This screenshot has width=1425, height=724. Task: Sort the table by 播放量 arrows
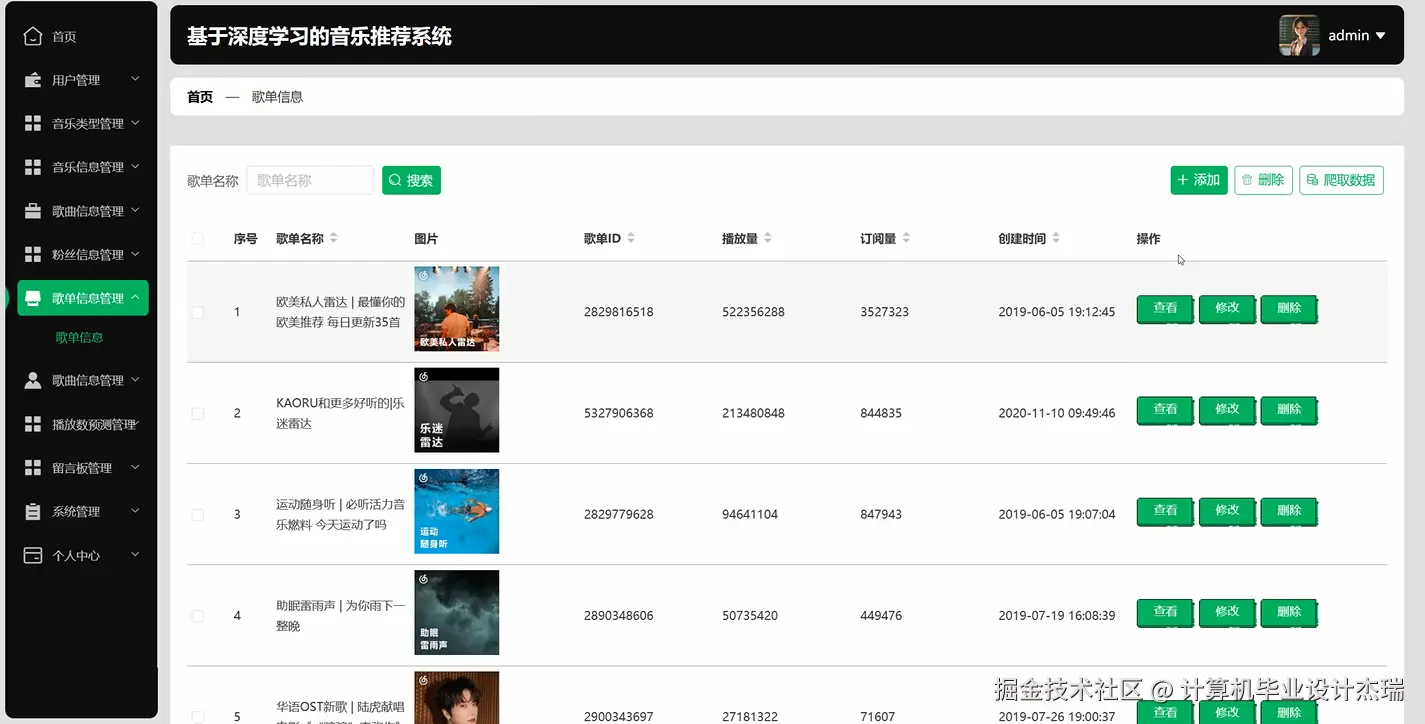(x=768, y=238)
